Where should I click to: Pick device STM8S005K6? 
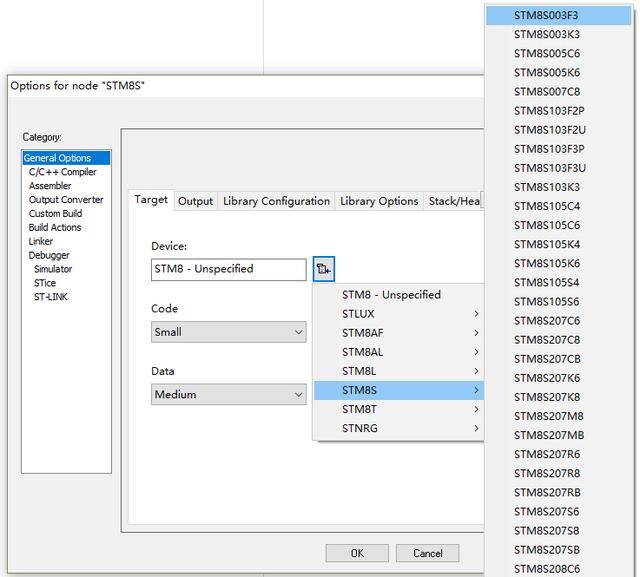tap(558, 73)
